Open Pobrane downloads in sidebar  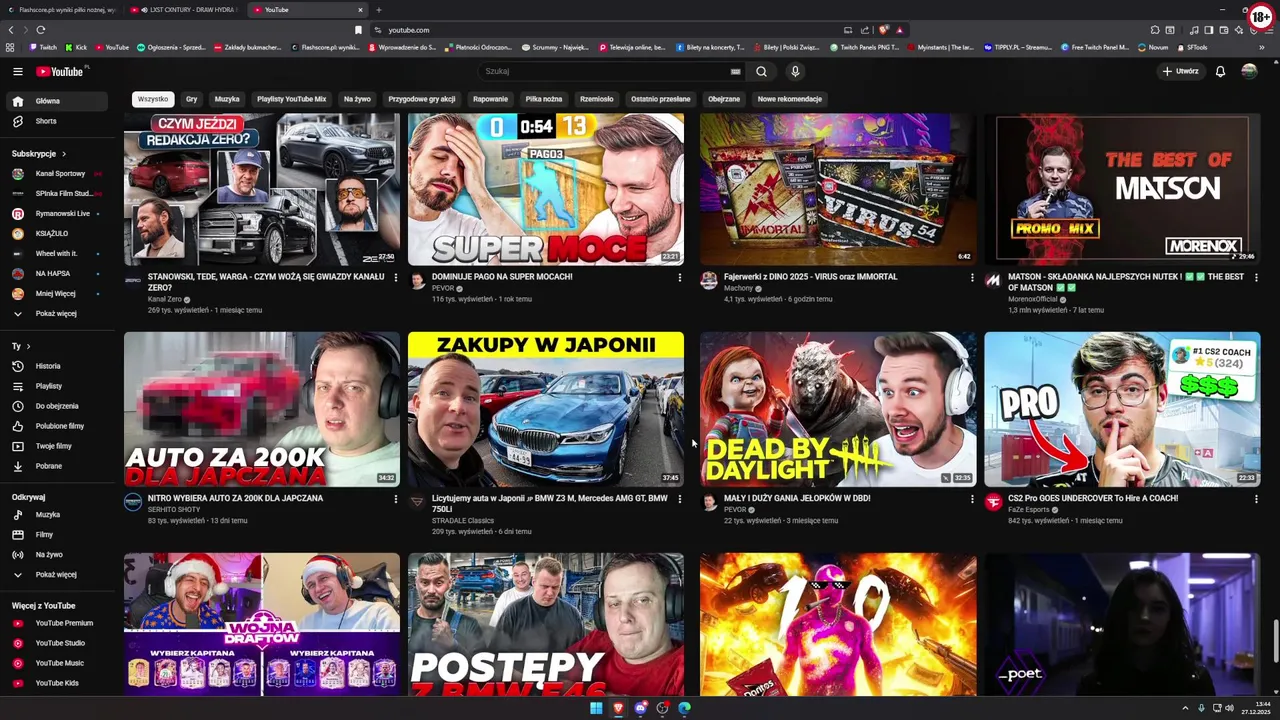[56, 466]
